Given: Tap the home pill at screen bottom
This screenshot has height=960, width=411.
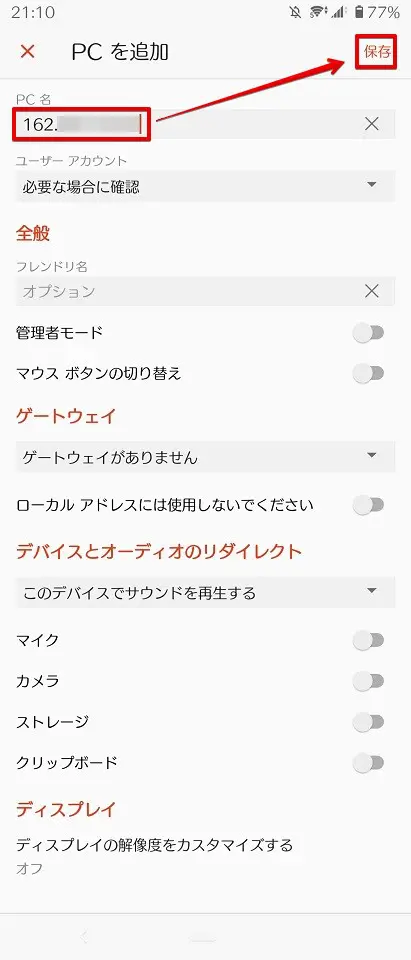Looking at the screenshot, I should click(204, 939).
